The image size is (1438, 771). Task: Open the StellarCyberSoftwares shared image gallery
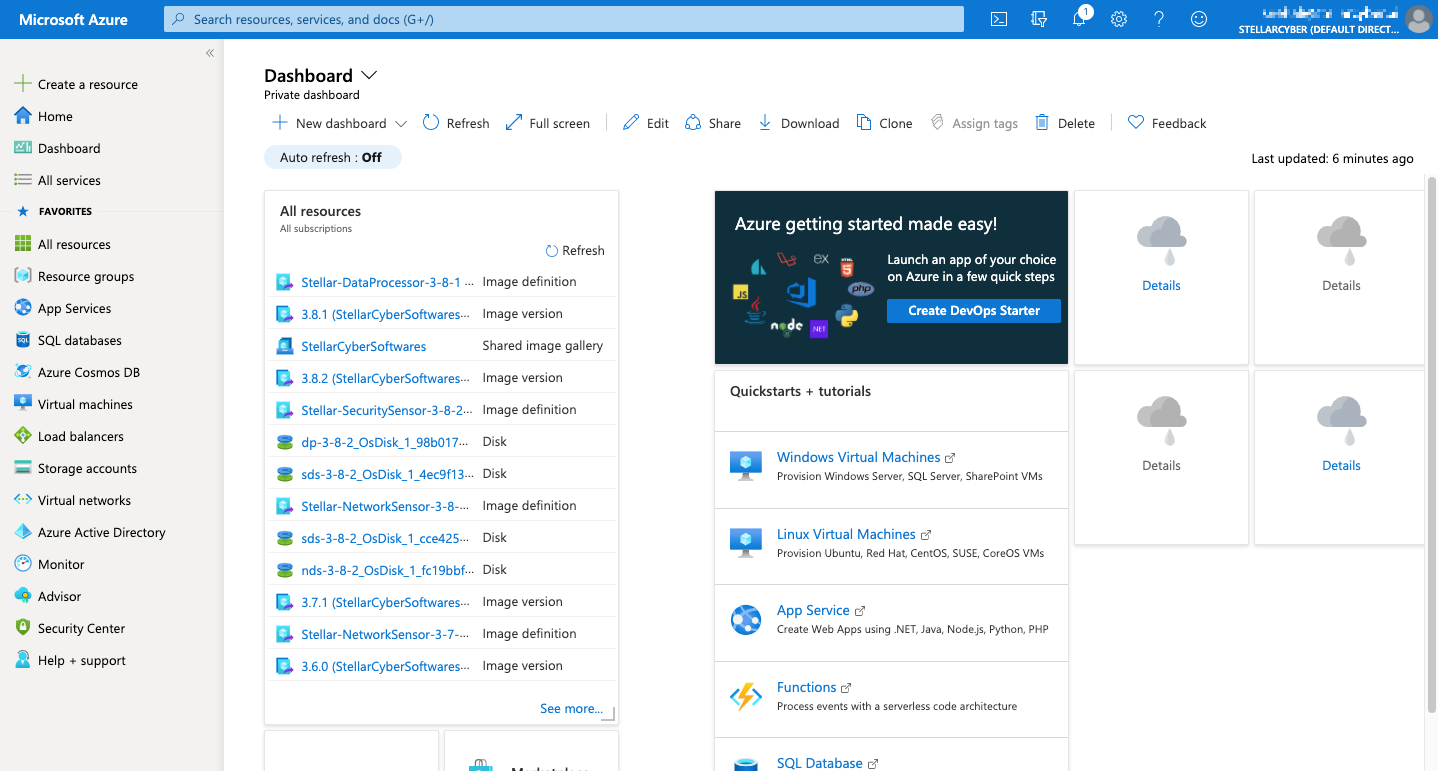pos(364,346)
